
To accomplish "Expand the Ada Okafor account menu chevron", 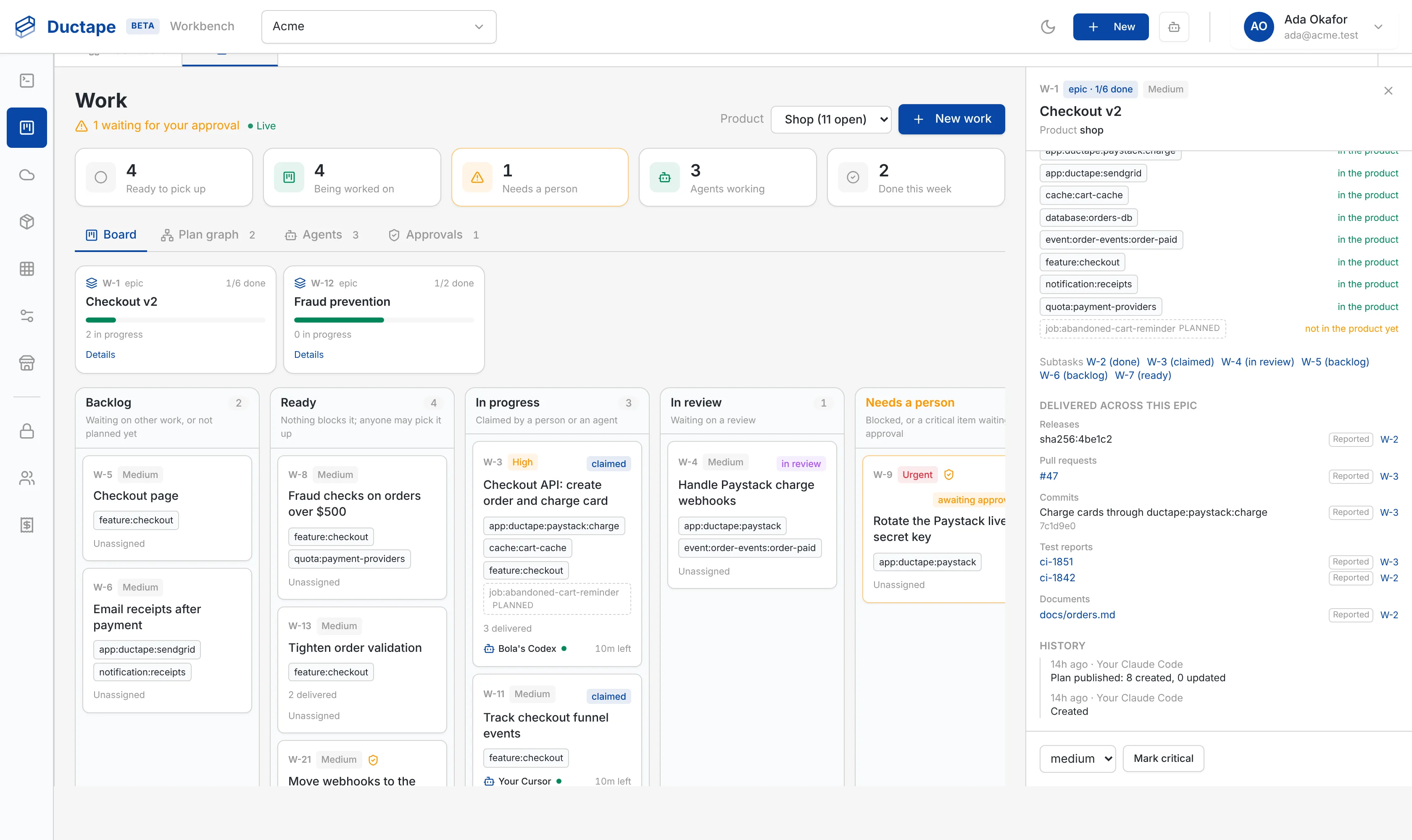I will [x=1378, y=26].
